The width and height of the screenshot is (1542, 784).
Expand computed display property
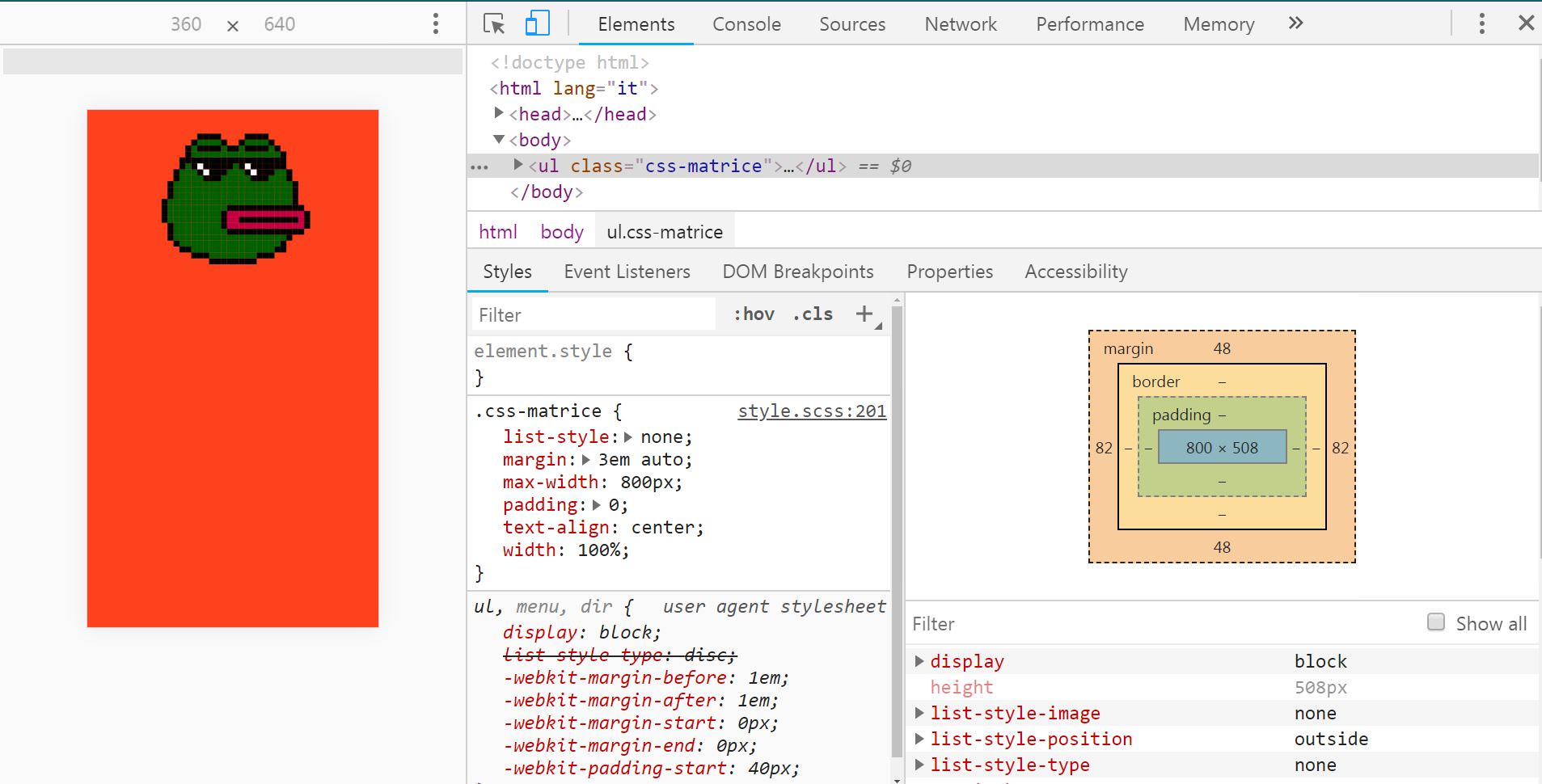pyautogui.click(x=919, y=660)
